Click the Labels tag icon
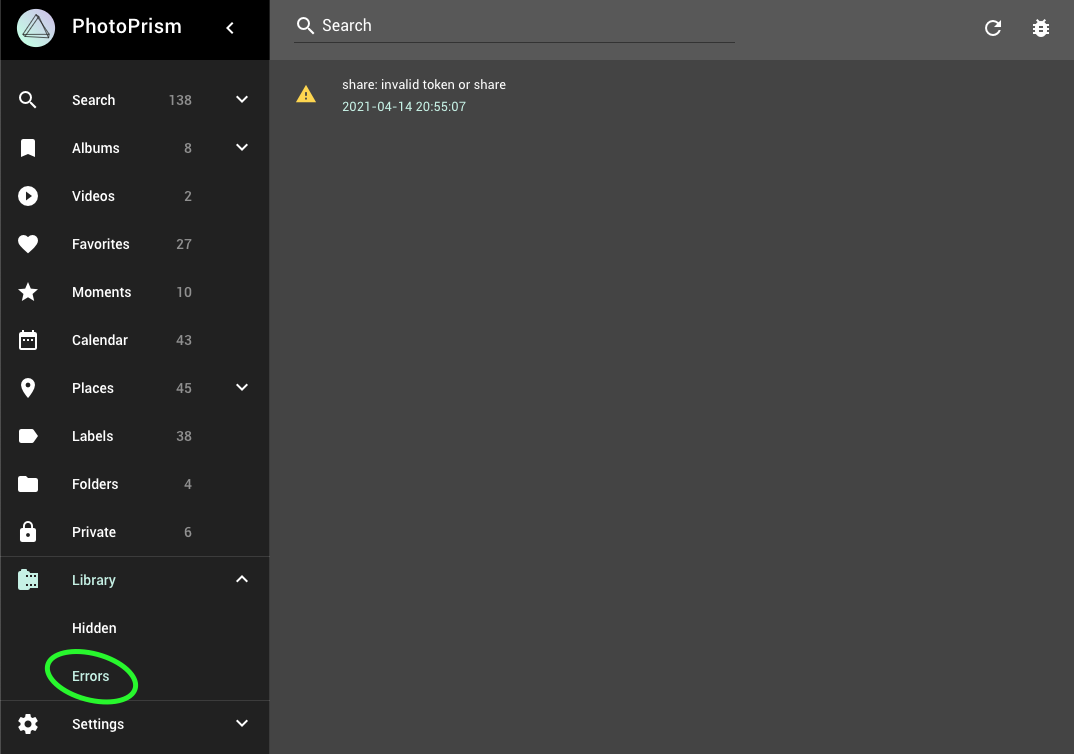The width and height of the screenshot is (1074, 754). pos(27,436)
